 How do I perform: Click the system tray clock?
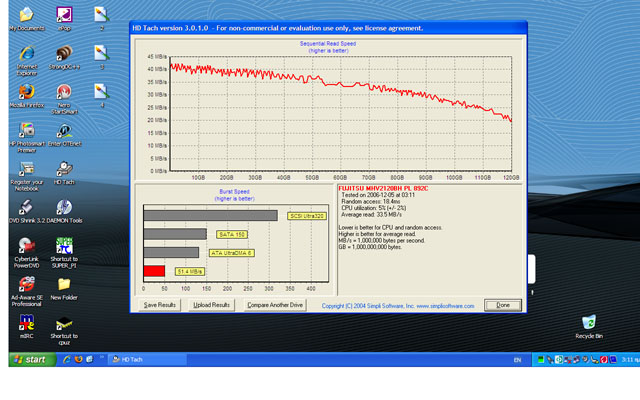[x=630, y=359]
